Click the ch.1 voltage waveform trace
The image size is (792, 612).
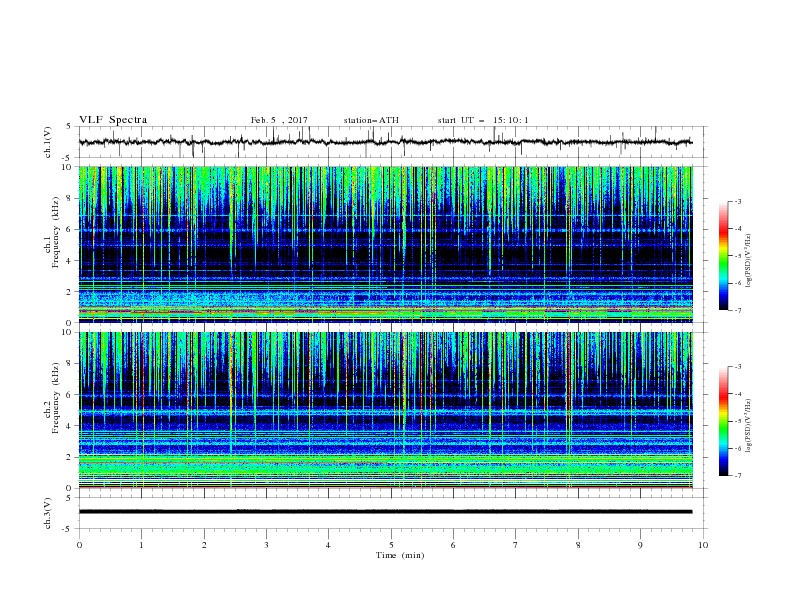tap(385, 142)
